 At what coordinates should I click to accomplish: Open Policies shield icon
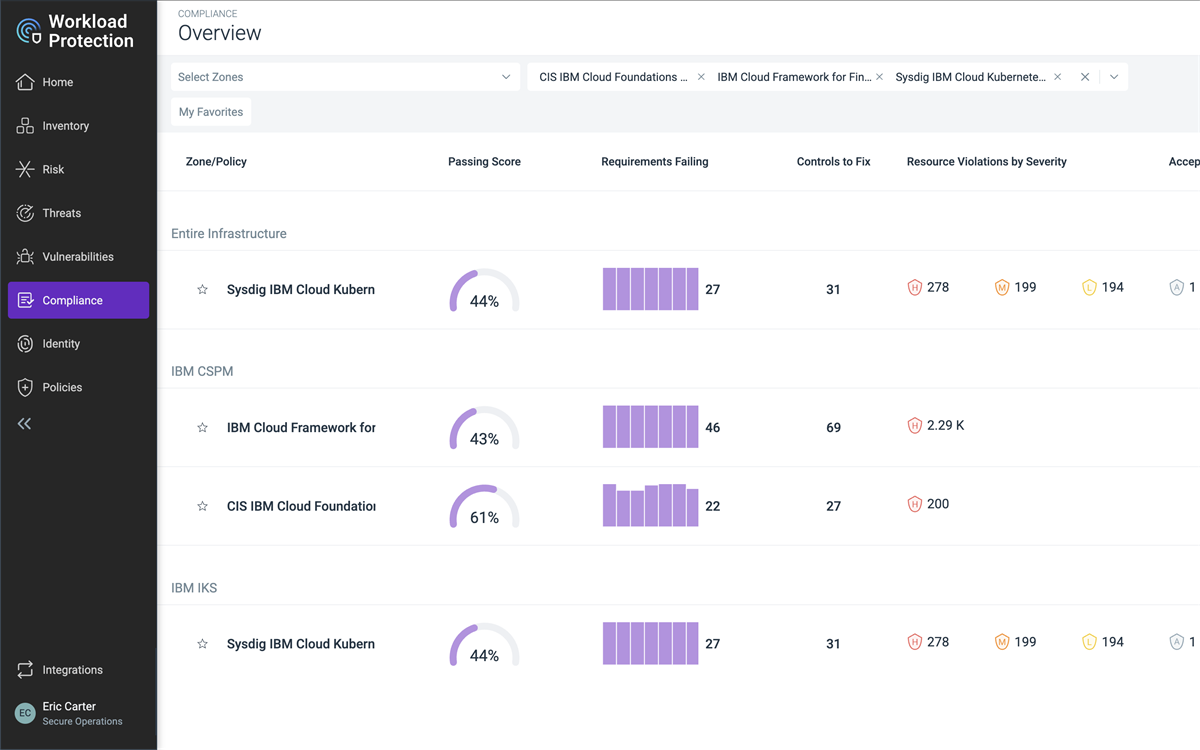click(x=25, y=388)
